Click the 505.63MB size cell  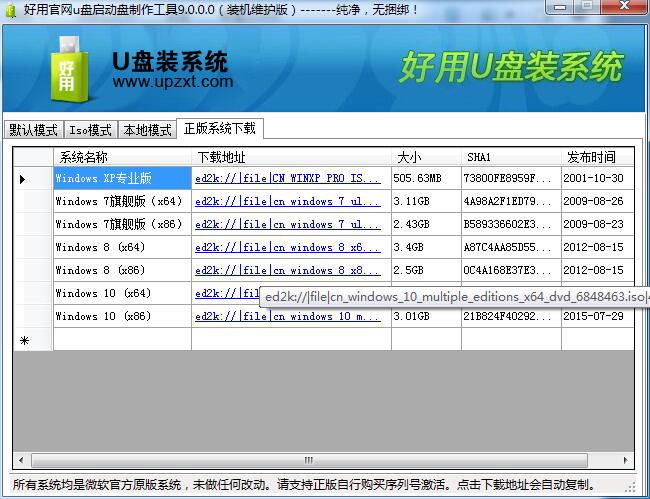pyautogui.click(x=426, y=178)
